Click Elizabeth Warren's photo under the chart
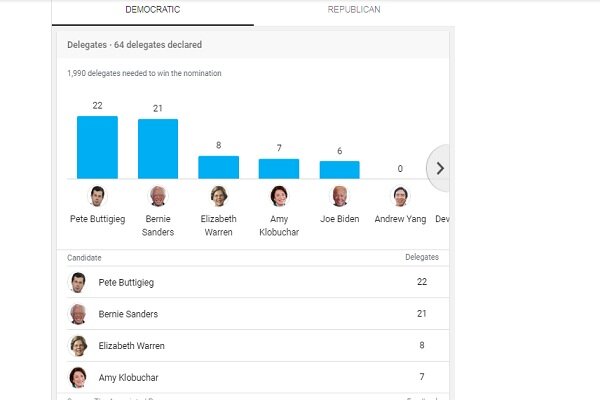The image size is (600, 400). pos(218,196)
